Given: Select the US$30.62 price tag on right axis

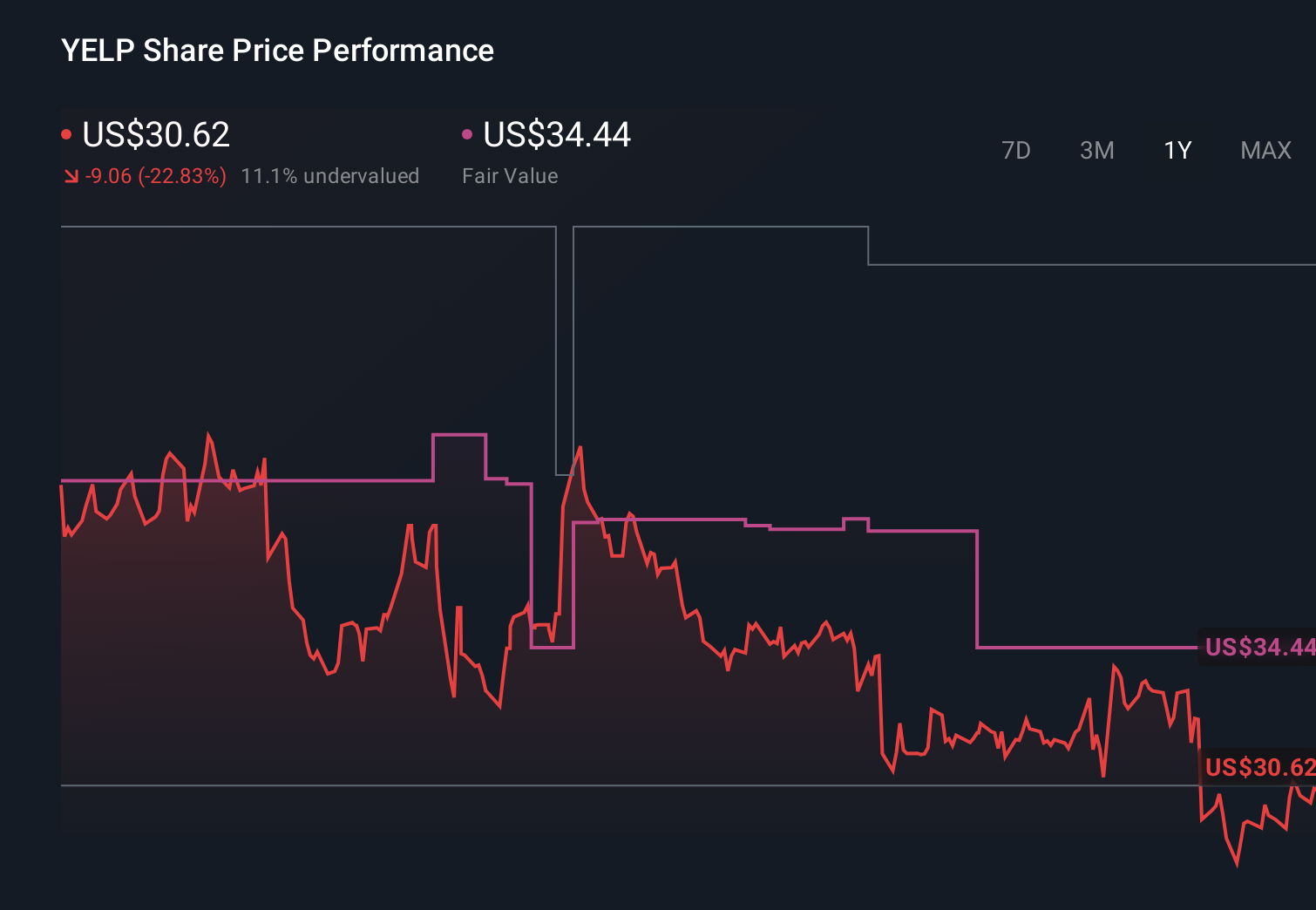Looking at the screenshot, I should tap(1258, 769).
